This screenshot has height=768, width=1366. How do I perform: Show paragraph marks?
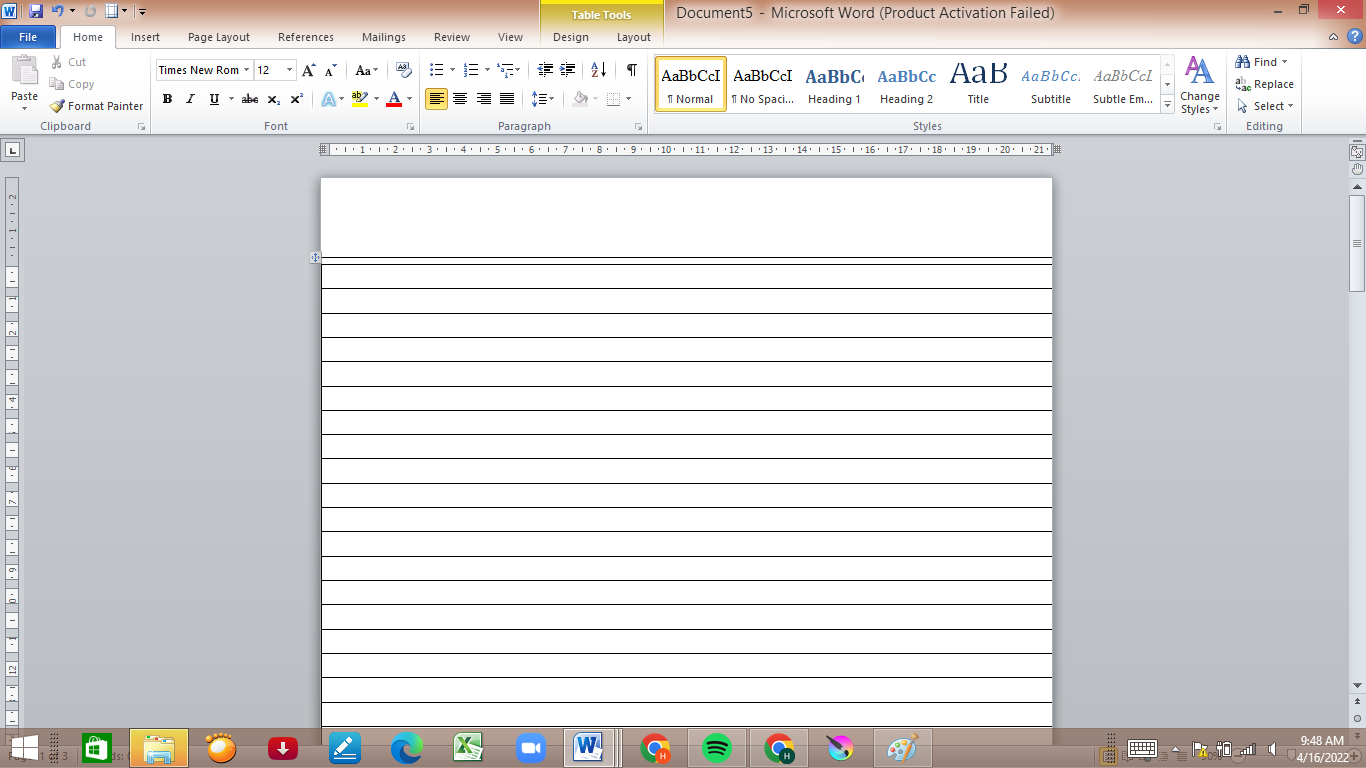[630, 71]
